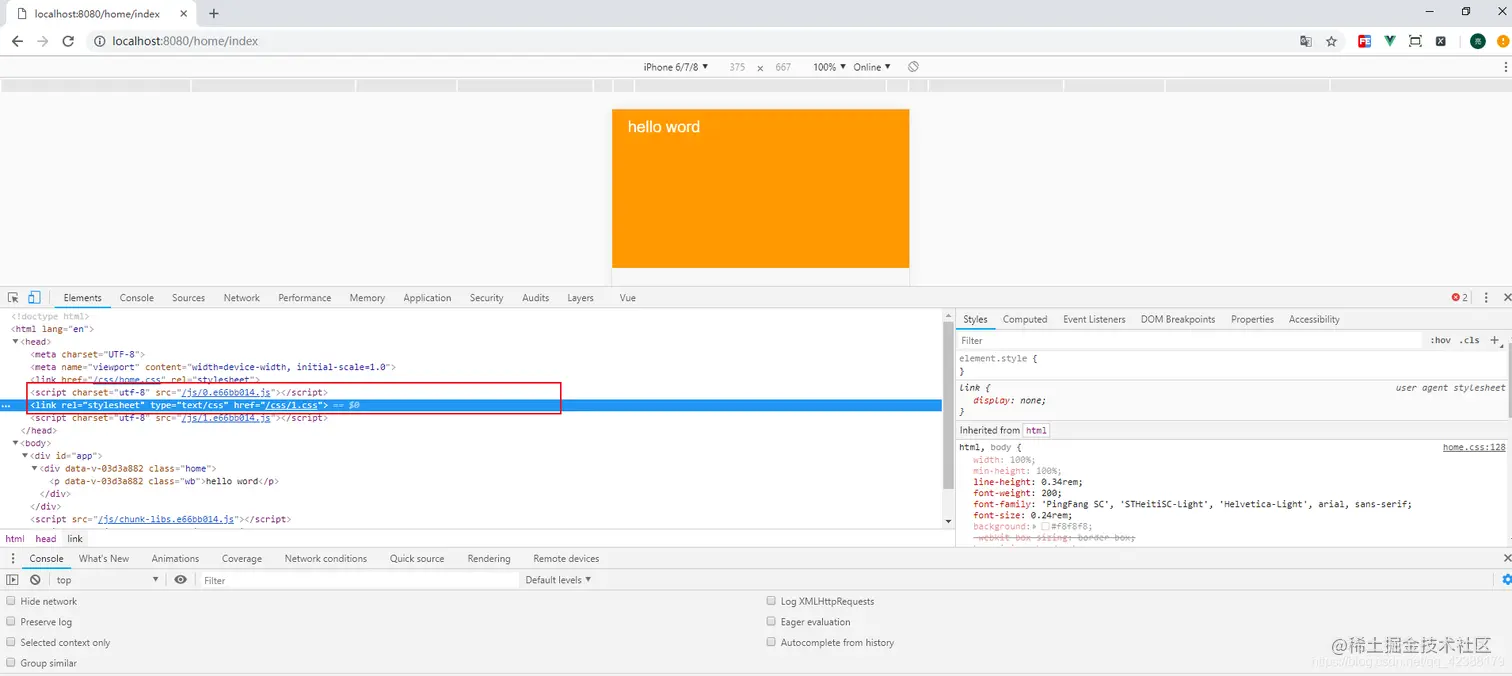
Task: Open device toolbar more options menu
Action: tap(1506, 67)
